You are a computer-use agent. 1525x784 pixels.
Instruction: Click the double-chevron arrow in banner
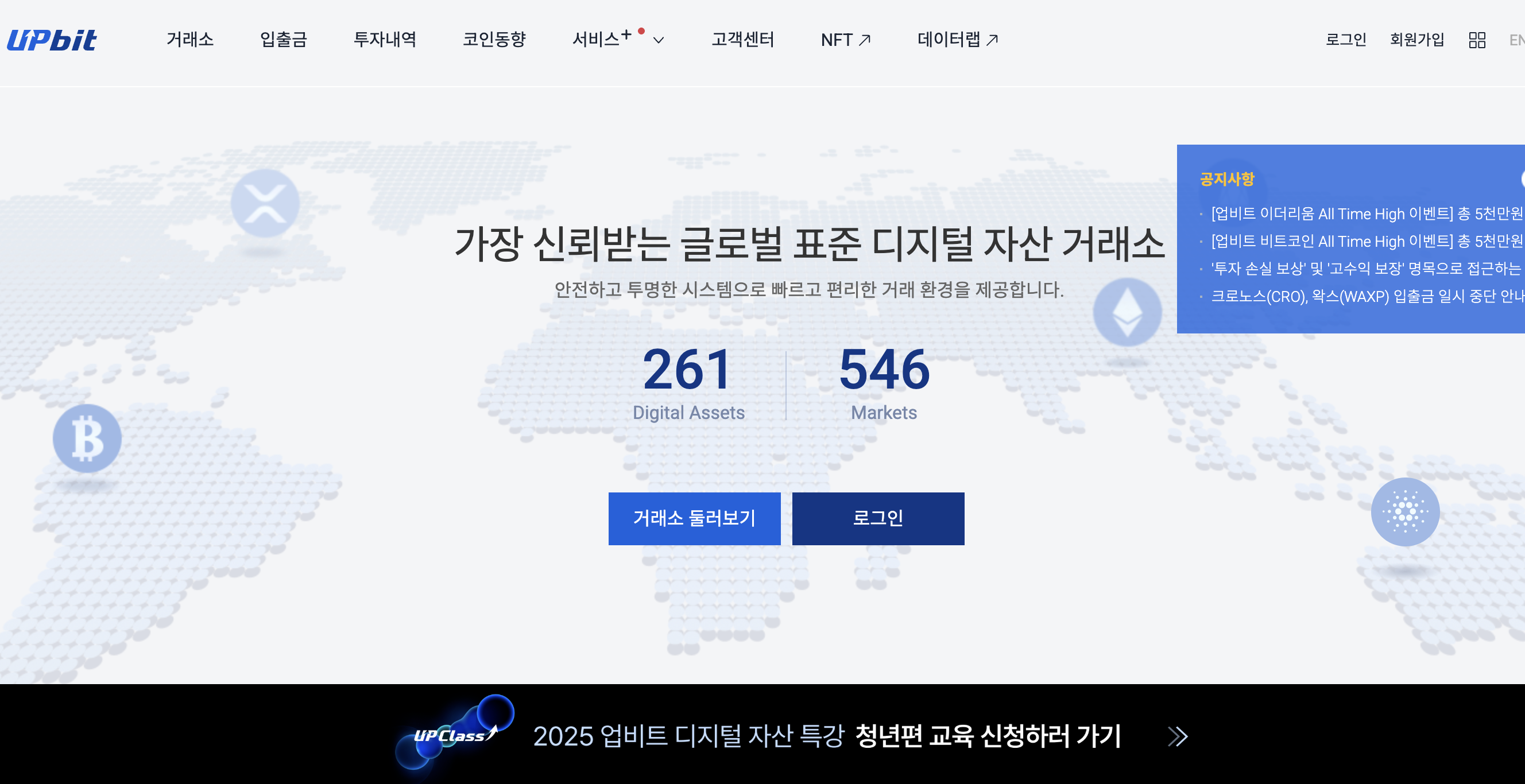(x=1178, y=737)
